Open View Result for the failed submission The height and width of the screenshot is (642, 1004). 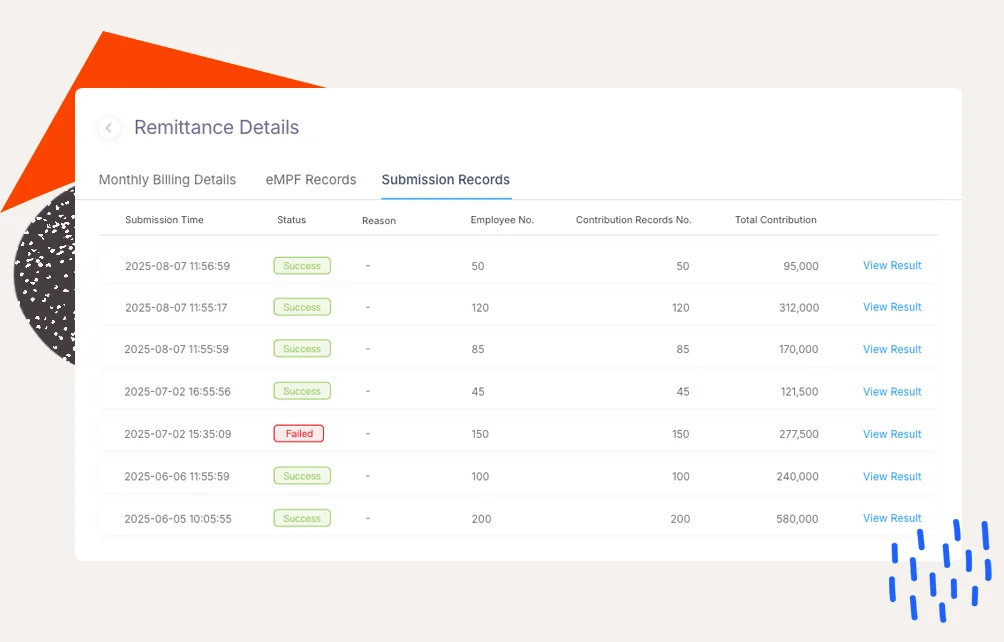(x=892, y=434)
